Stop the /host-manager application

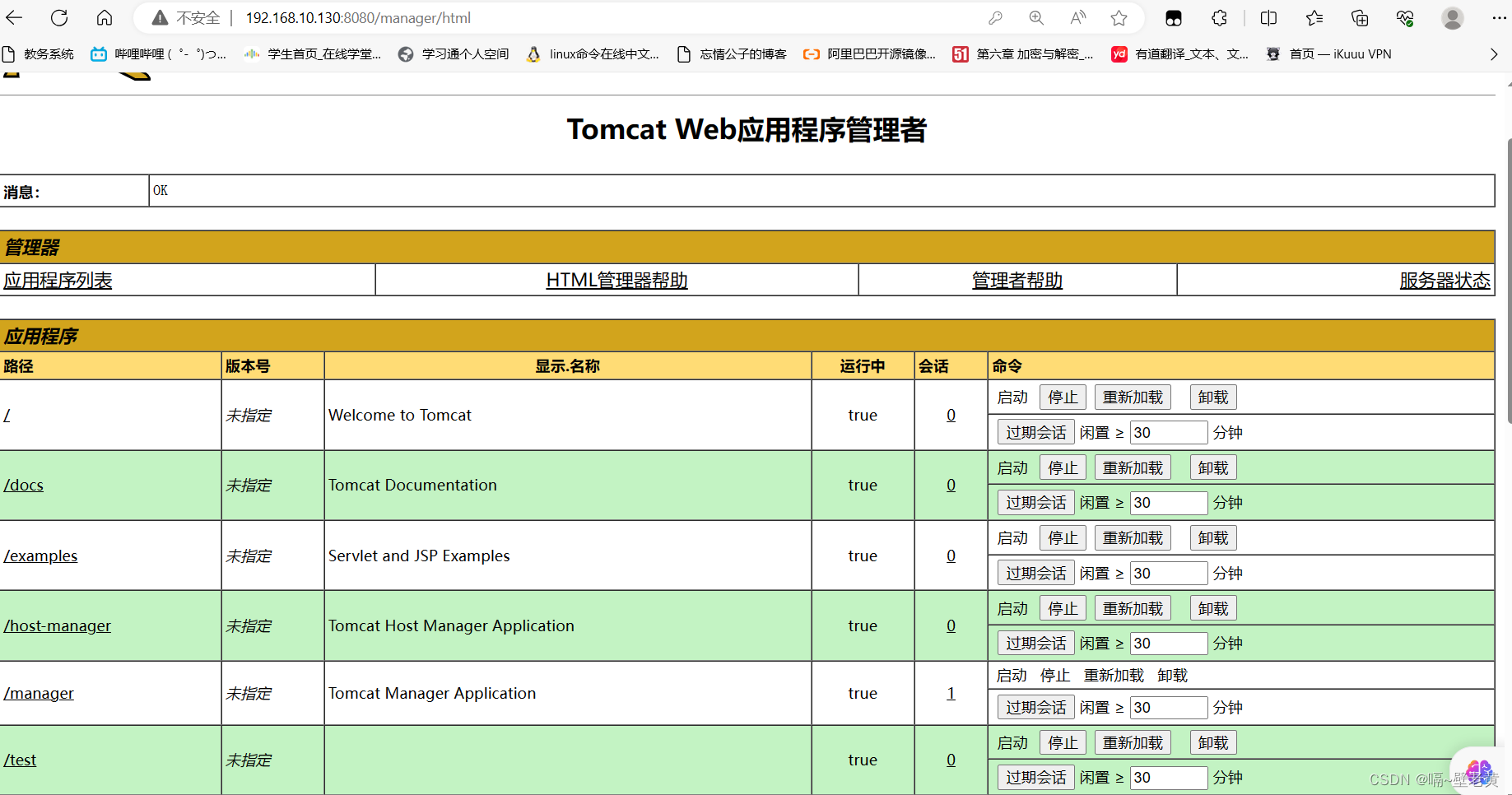[1063, 609]
